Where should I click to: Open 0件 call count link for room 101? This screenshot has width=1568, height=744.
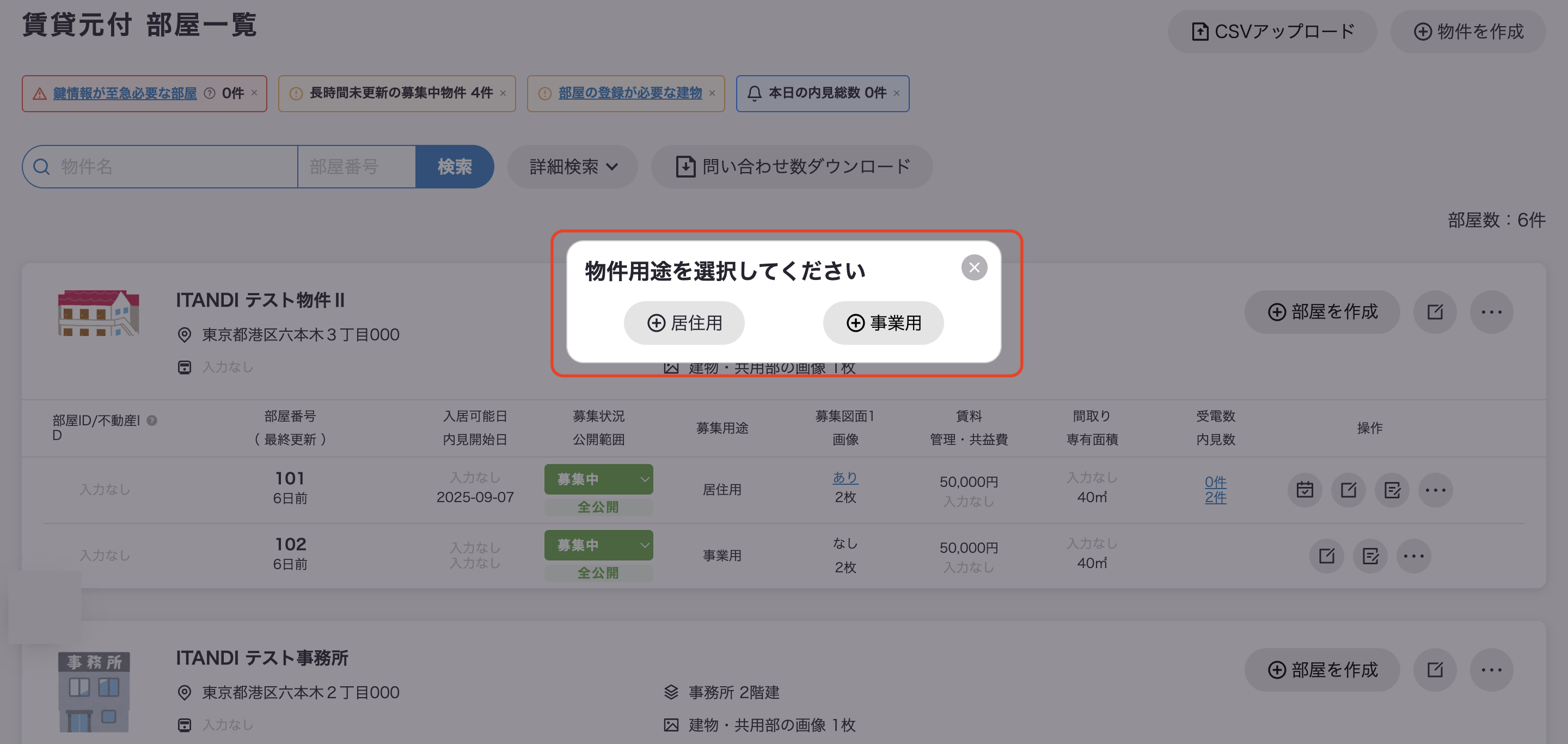point(1216,482)
